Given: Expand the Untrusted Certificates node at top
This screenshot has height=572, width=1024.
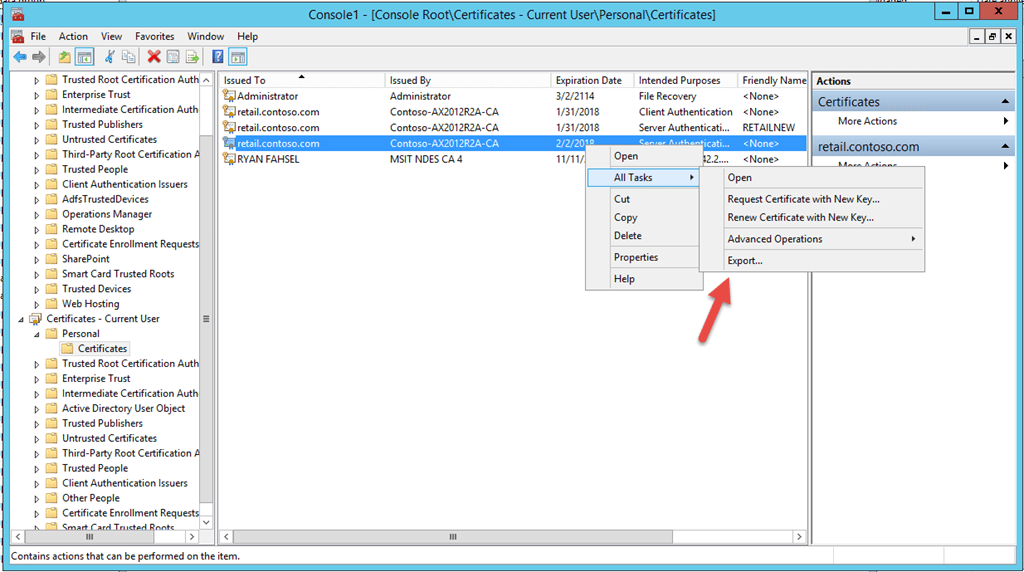Looking at the screenshot, I should tap(37, 140).
